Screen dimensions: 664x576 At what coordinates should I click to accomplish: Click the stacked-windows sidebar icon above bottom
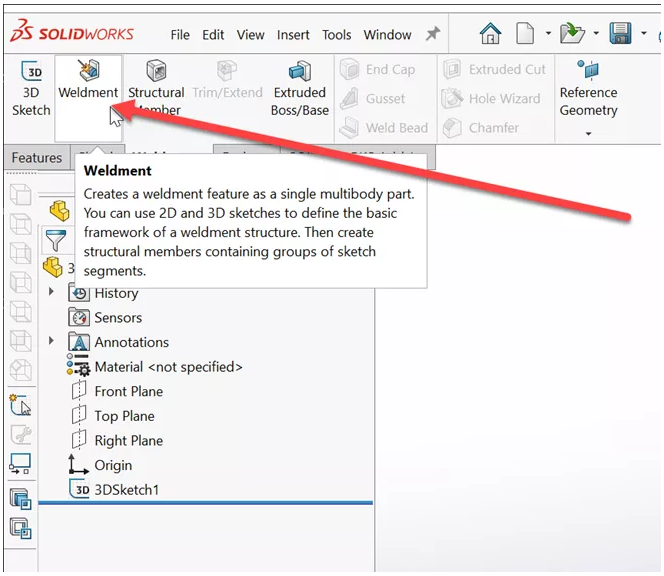[x=20, y=498]
